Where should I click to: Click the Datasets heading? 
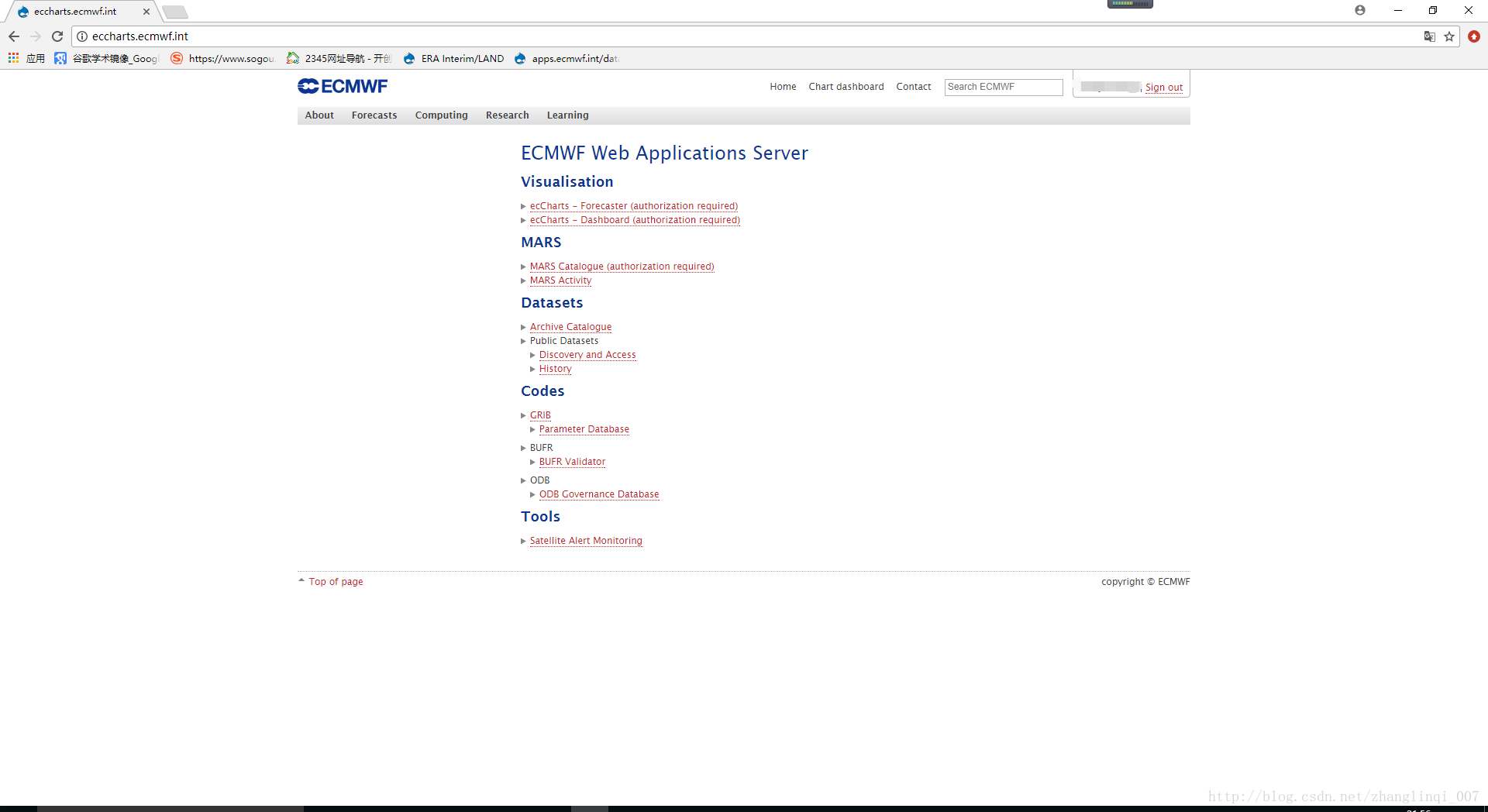tap(552, 303)
